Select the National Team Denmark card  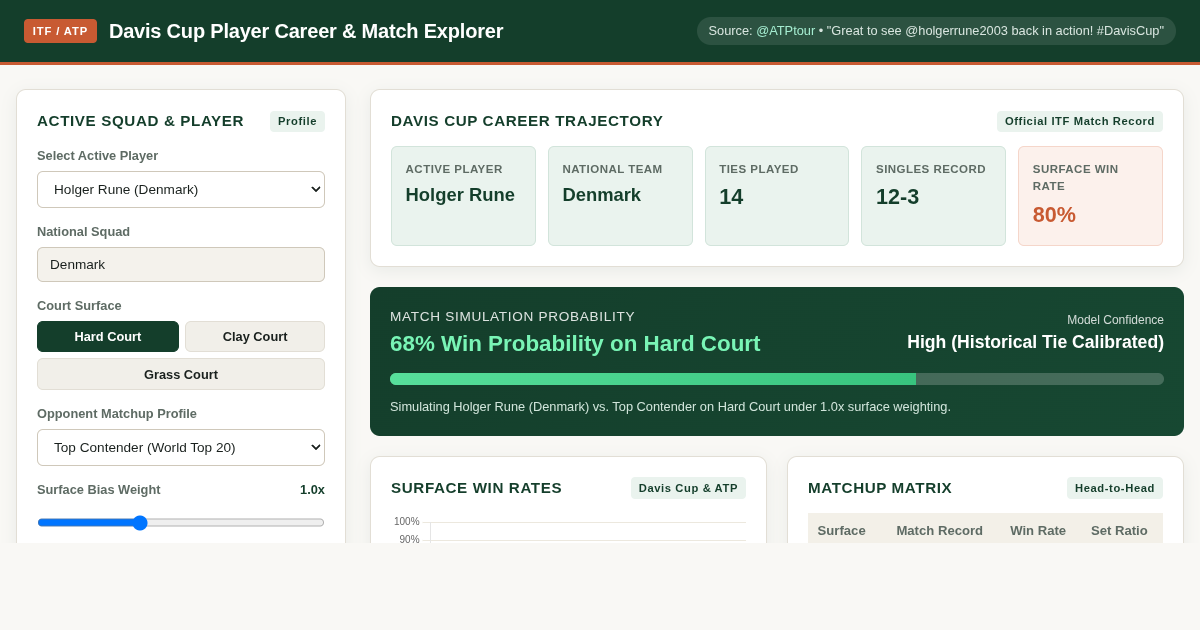tap(620, 196)
